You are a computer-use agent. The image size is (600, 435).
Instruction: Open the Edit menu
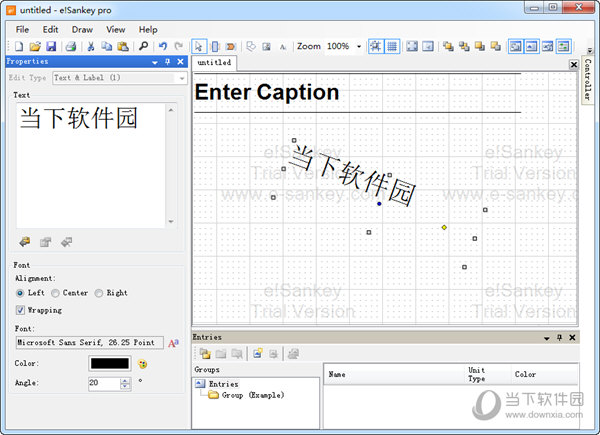coord(50,29)
